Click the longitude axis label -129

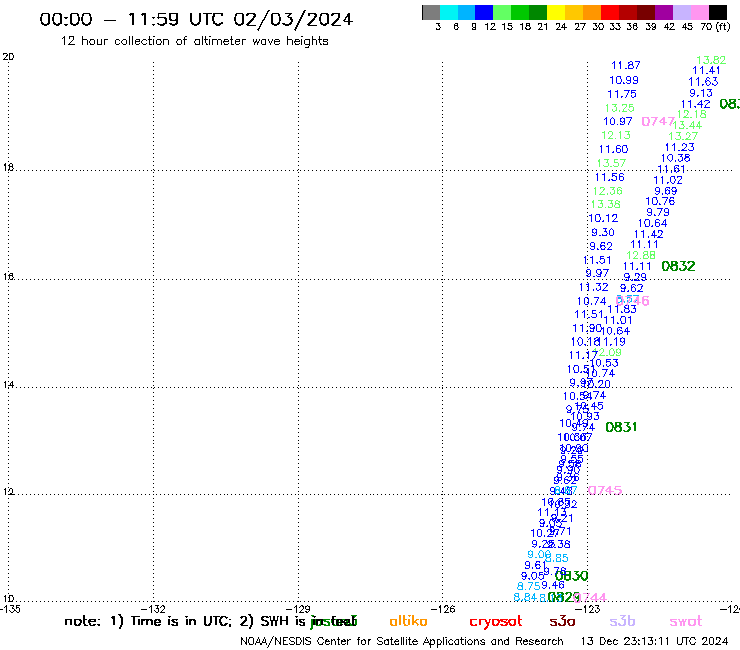(298, 609)
